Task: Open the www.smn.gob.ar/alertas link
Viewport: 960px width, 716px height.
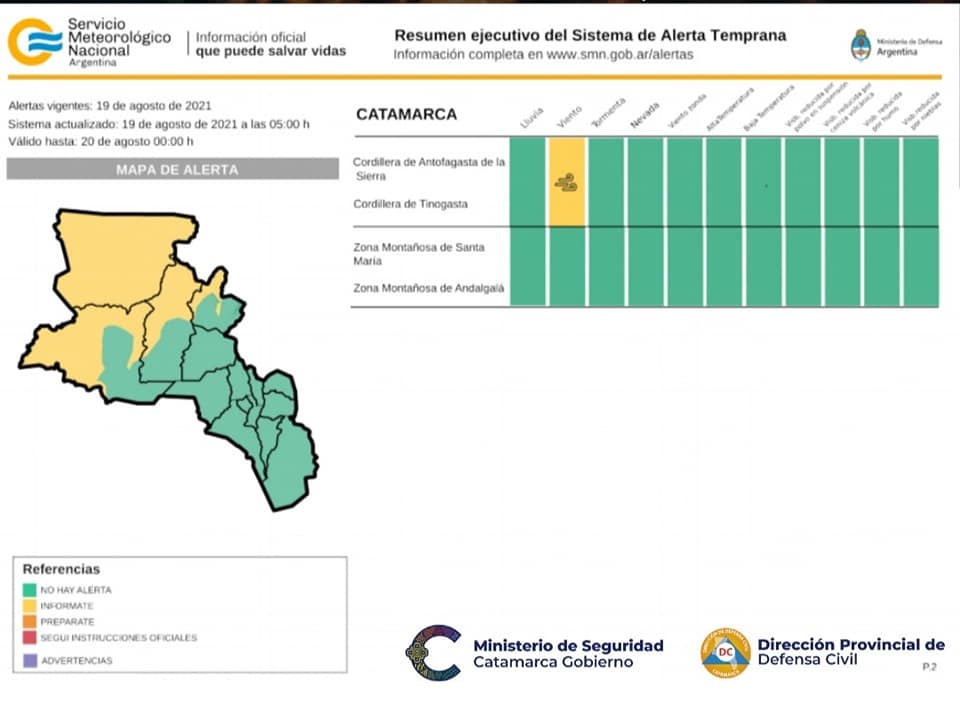Action: 620,54
